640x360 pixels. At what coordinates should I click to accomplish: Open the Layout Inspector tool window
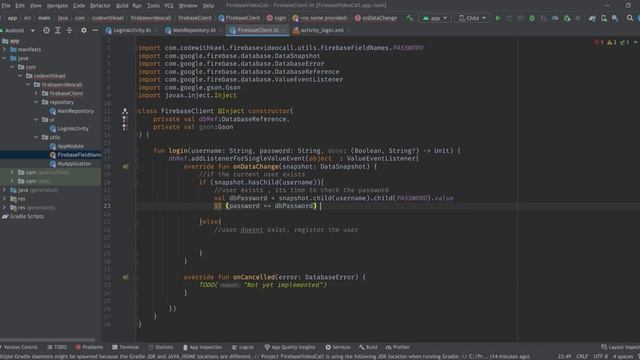click(x=620, y=347)
